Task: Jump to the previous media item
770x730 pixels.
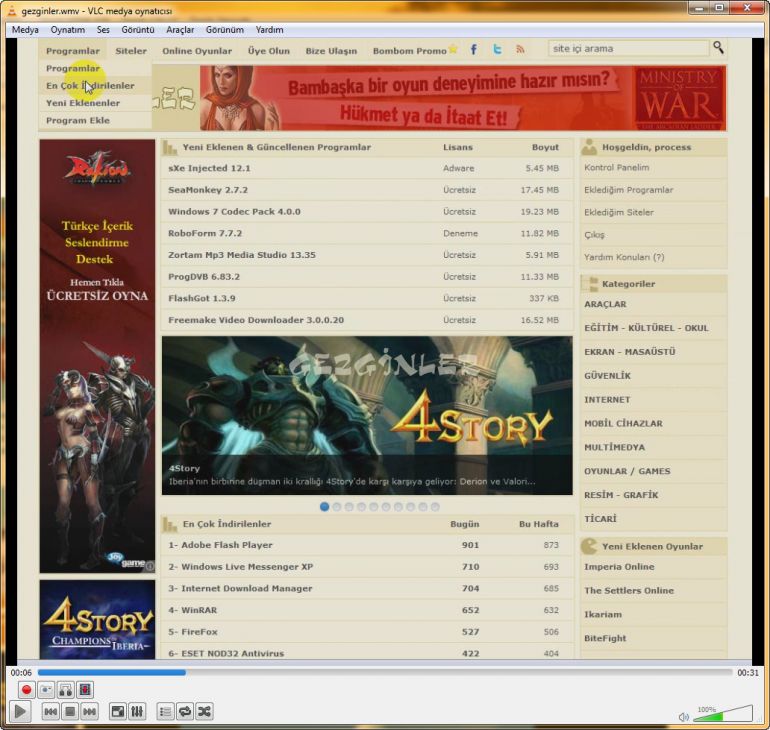Action: (50, 711)
